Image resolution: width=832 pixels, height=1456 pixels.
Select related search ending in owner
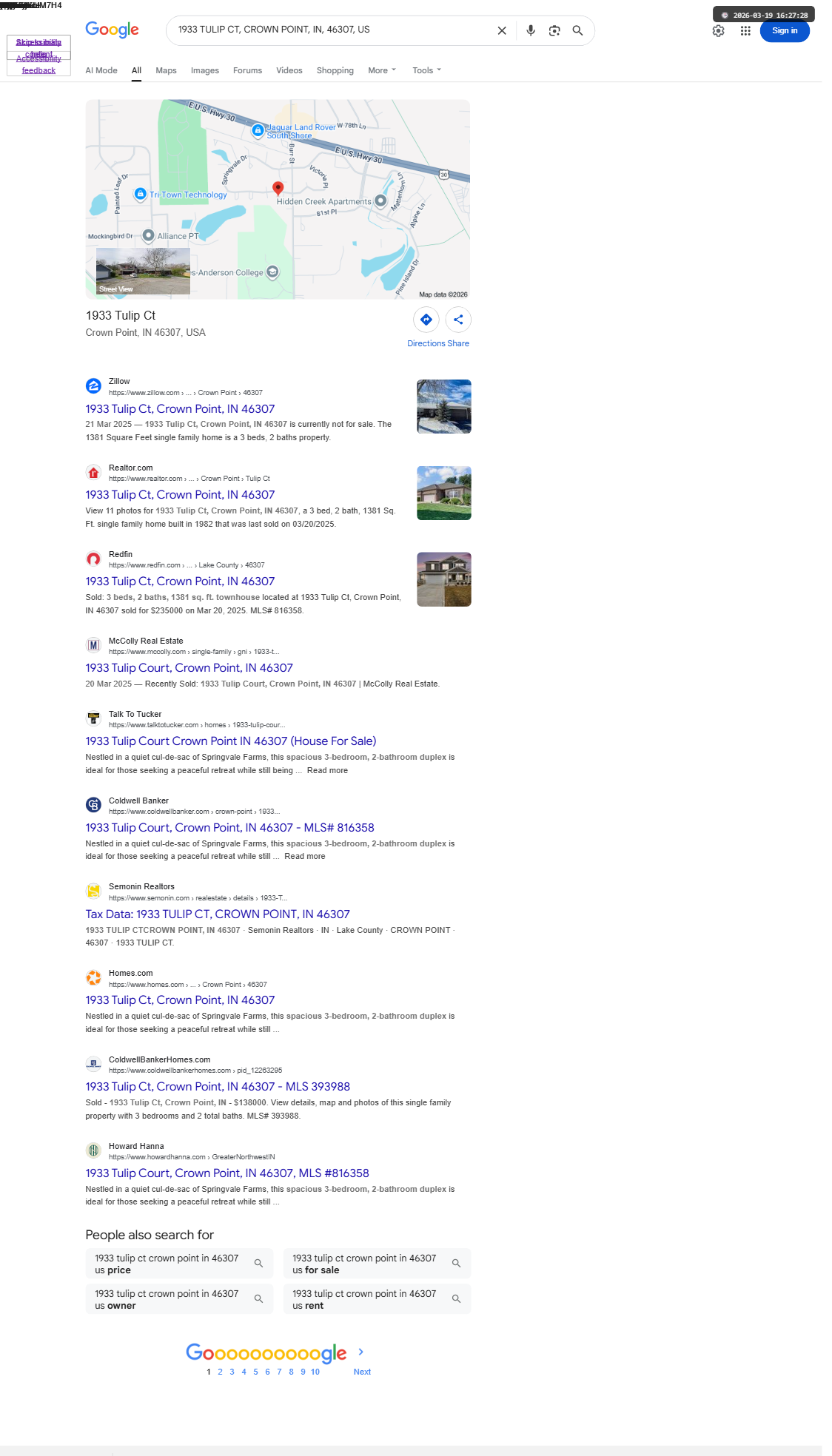click(179, 1299)
